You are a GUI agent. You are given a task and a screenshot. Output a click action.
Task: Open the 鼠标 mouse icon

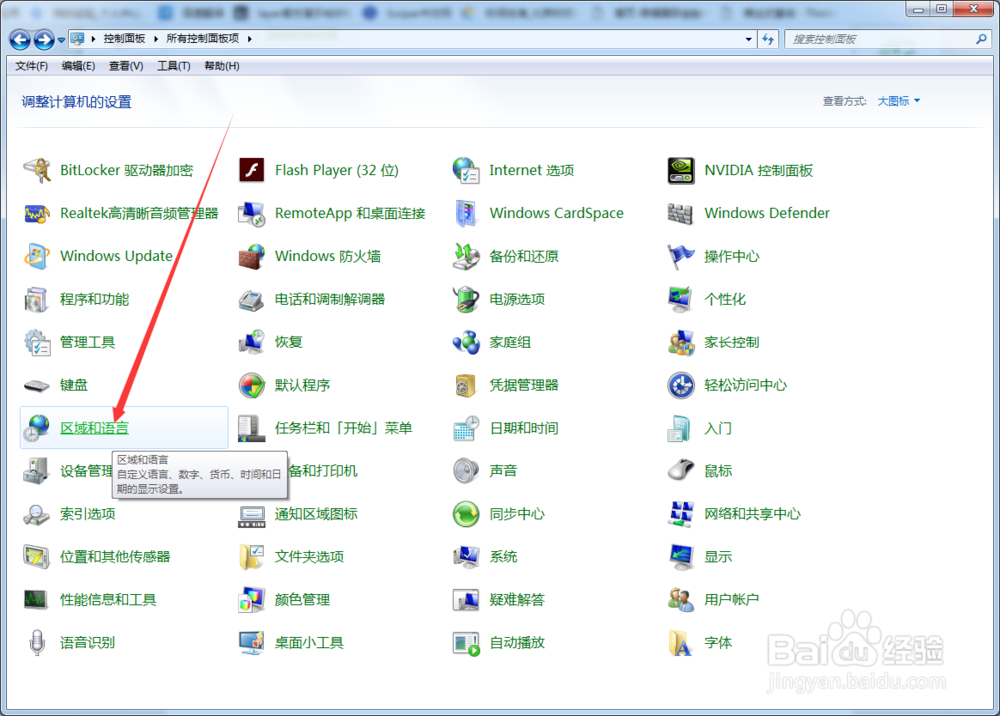tap(681, 471)
